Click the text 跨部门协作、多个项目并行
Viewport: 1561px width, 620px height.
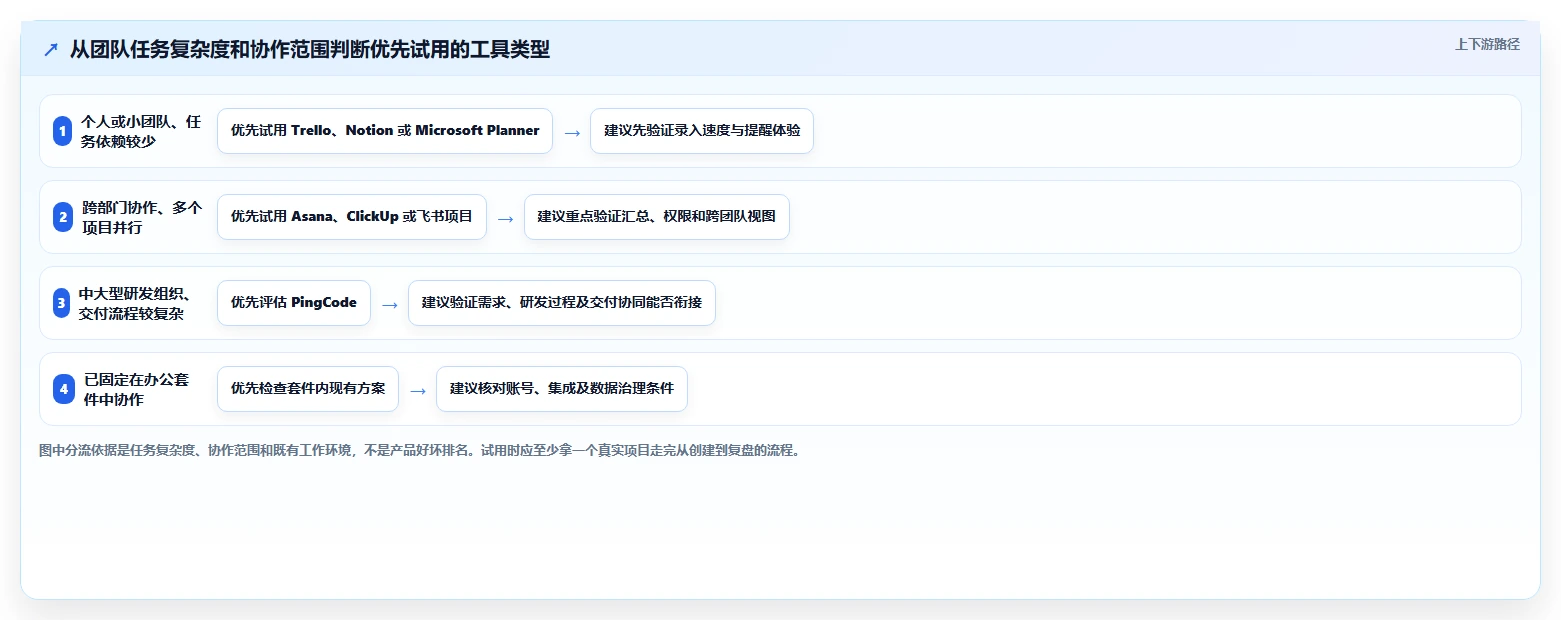point(142,217)
